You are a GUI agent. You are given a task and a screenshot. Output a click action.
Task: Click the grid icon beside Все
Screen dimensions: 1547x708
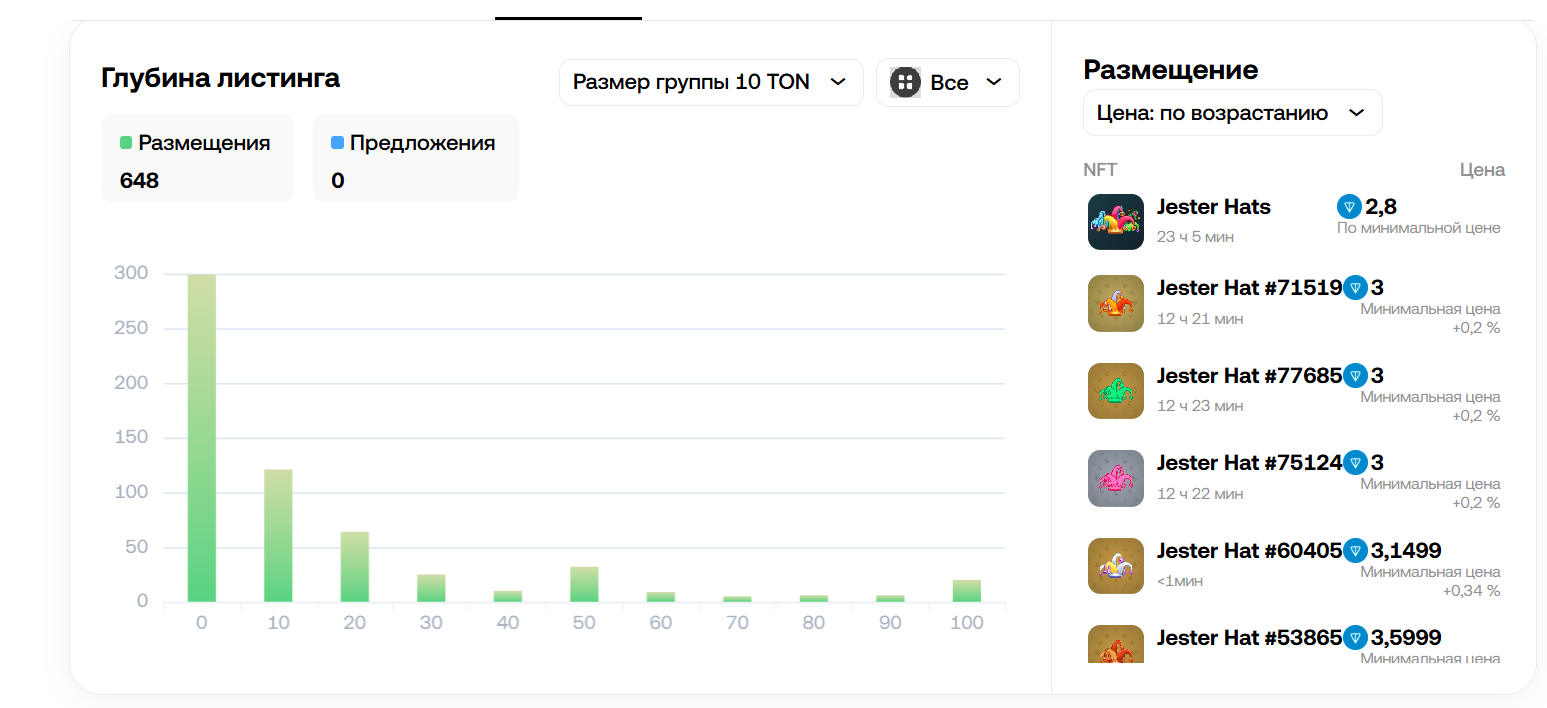(x=905, y=82)
